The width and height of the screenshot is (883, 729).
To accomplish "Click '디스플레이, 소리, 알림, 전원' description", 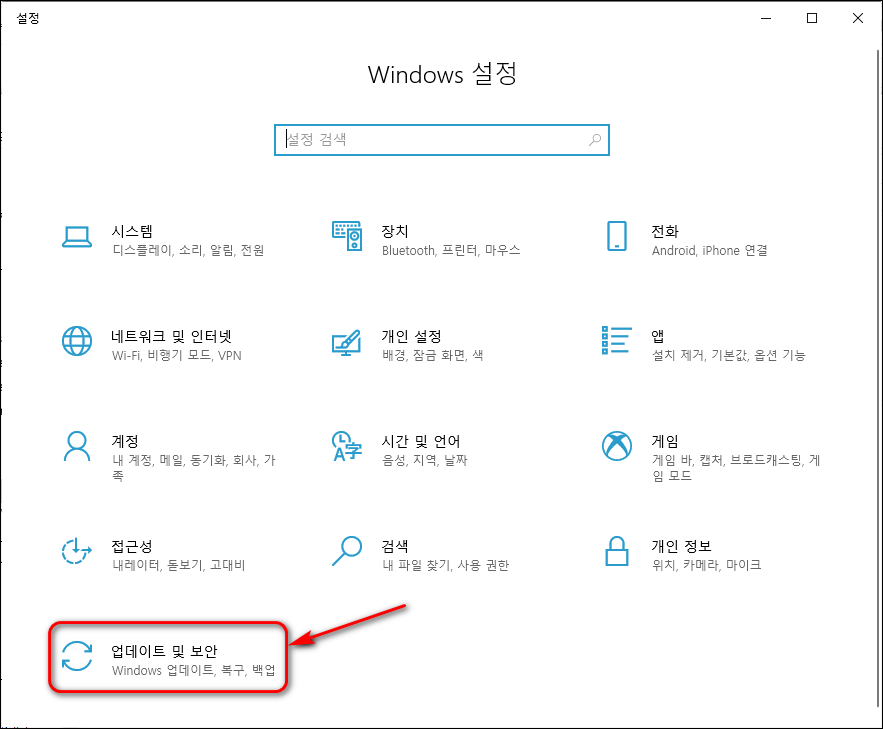I will (188, 250).
